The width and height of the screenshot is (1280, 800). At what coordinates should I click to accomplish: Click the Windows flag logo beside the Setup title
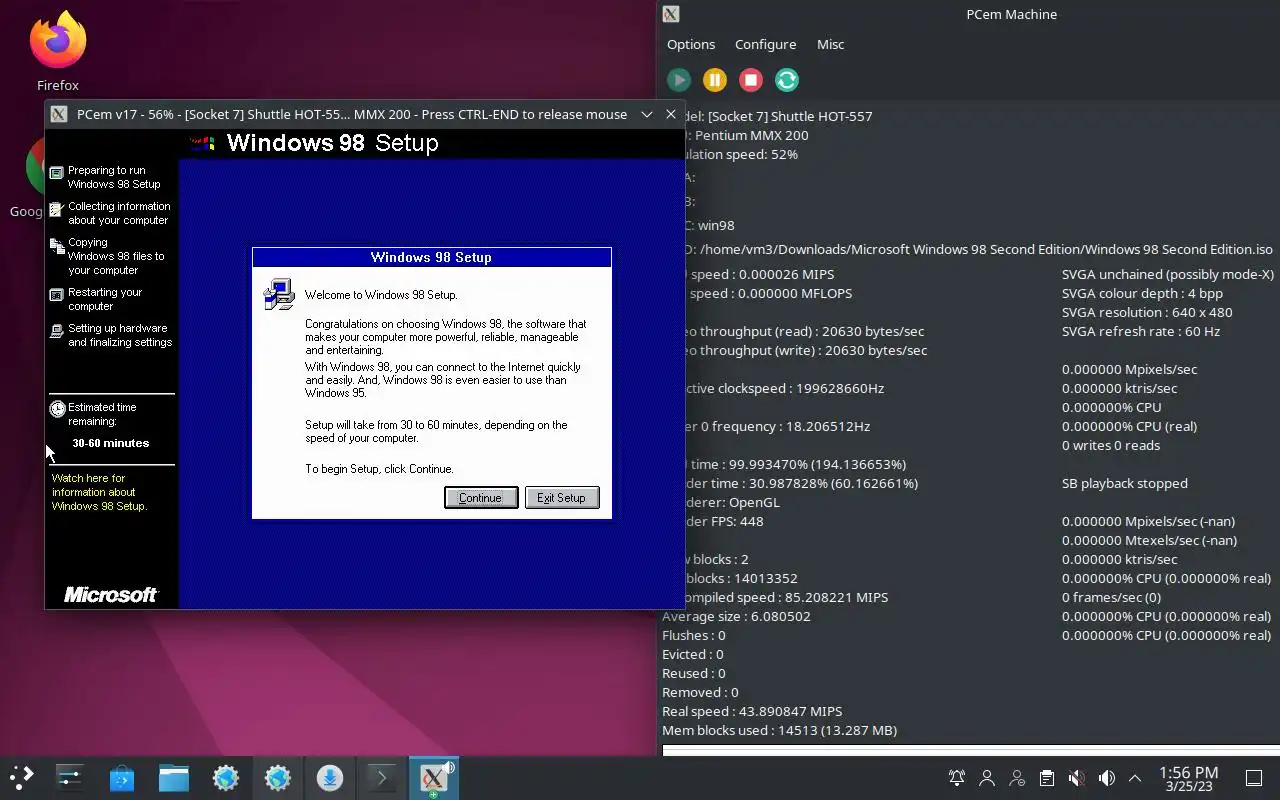[x=203, y=143]
